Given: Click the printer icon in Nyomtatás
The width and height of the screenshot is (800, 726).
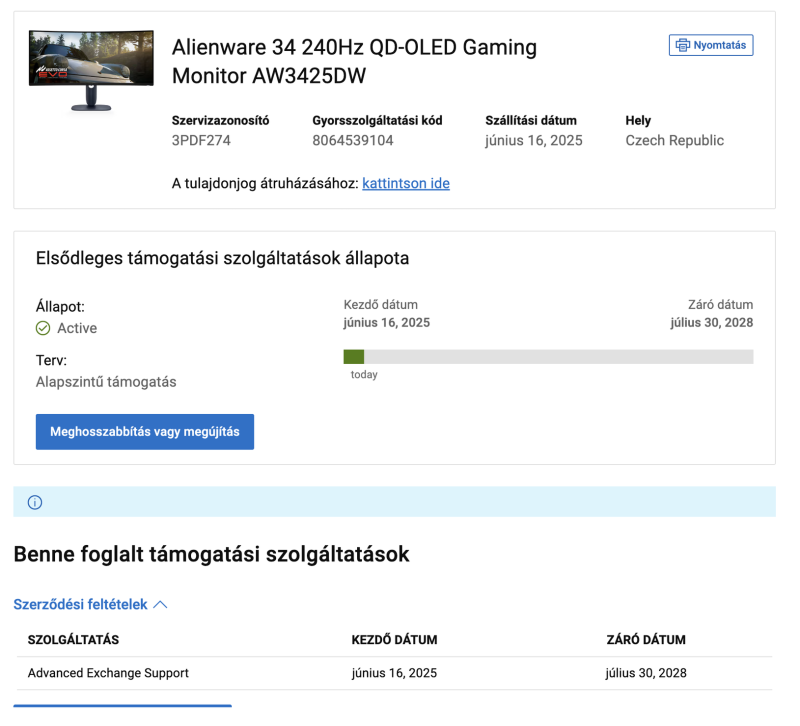Looking at the screenshot, I should pos(682,45).
